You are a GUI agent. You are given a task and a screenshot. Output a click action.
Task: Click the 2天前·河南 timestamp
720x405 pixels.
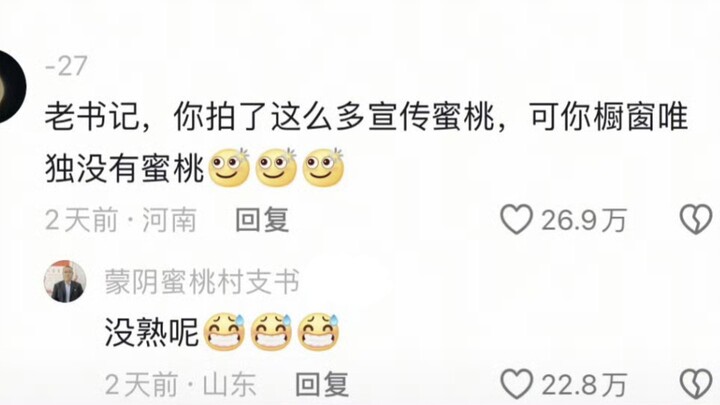[121, 220]
